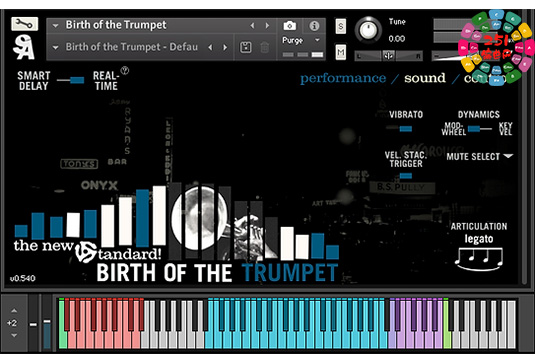Click the green keyswitch key at keyboard left
This screenshot has width=535, height=363.
click(x=62, y=324)
